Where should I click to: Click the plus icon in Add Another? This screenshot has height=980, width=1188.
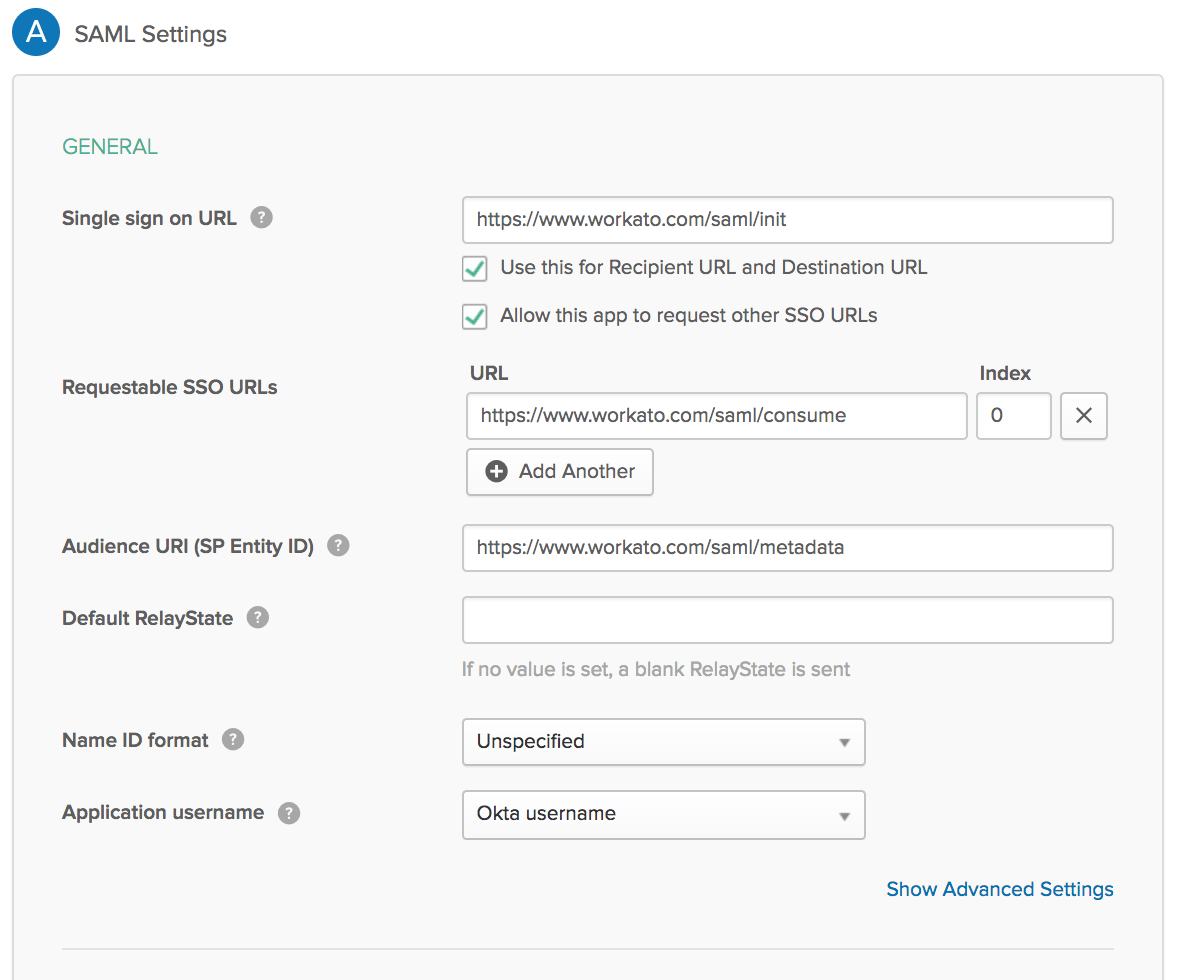496,471
